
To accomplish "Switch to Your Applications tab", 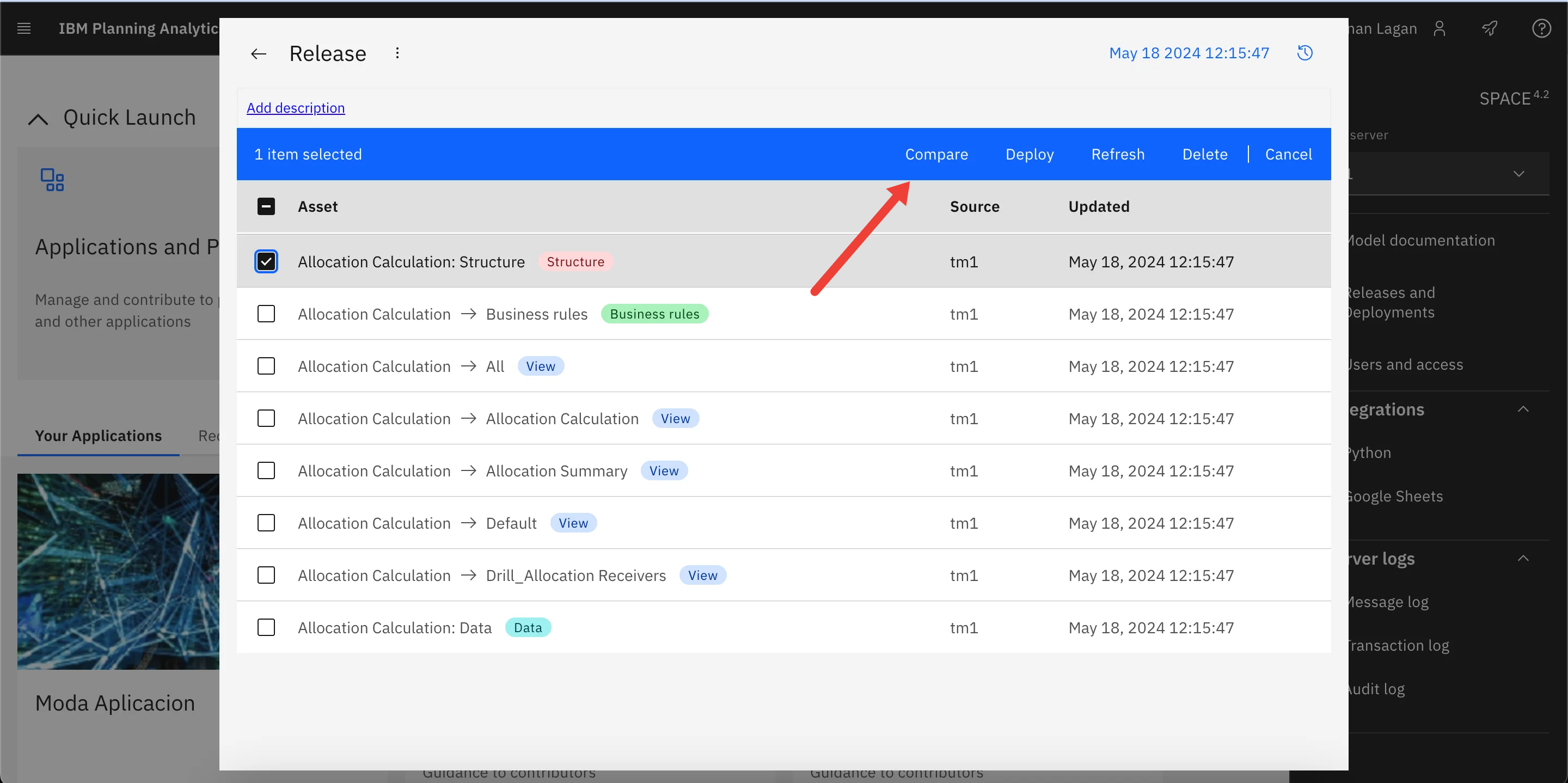I will click(x=99, y=436).
